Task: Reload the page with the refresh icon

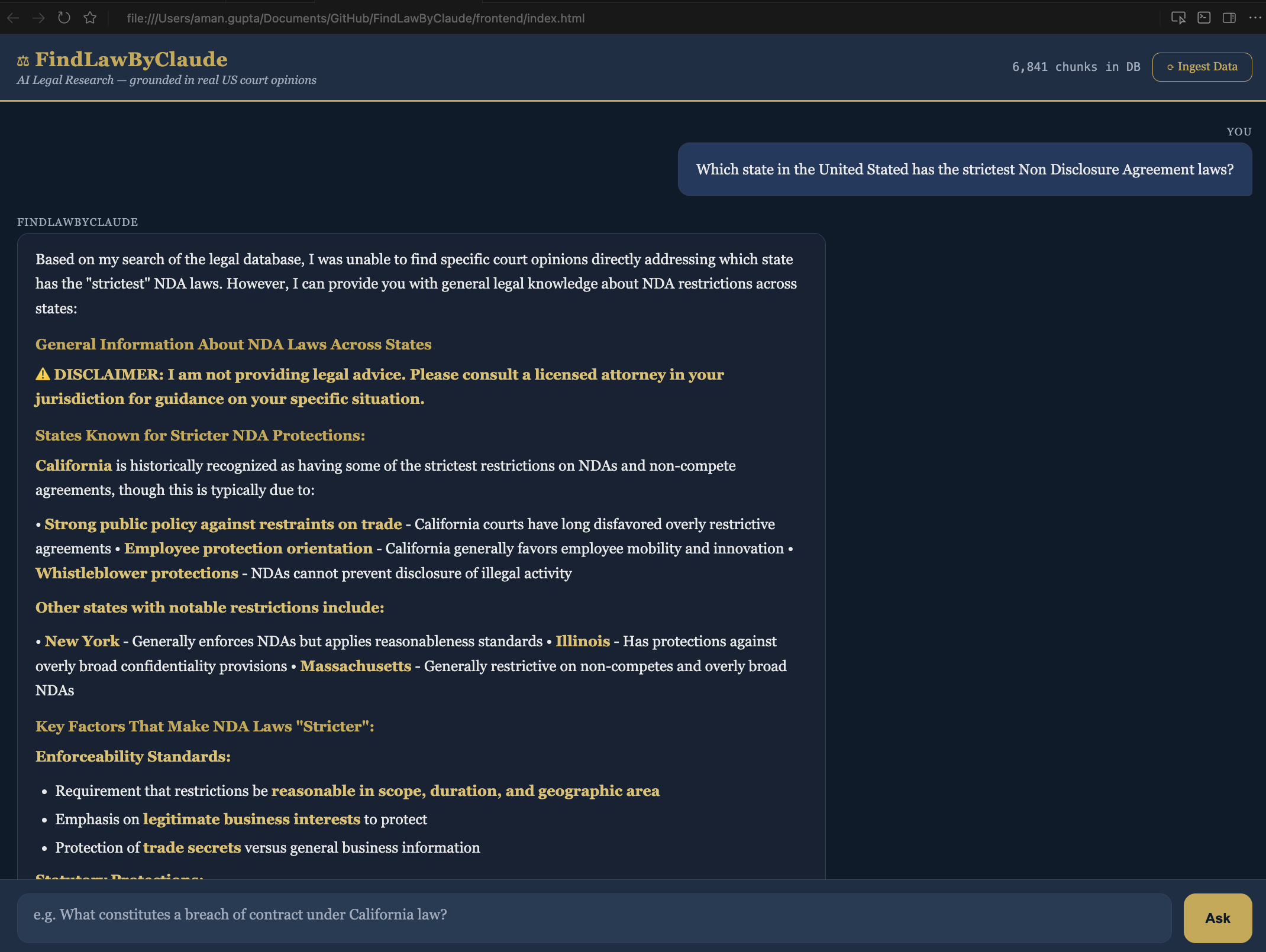Action: point(64,18)
